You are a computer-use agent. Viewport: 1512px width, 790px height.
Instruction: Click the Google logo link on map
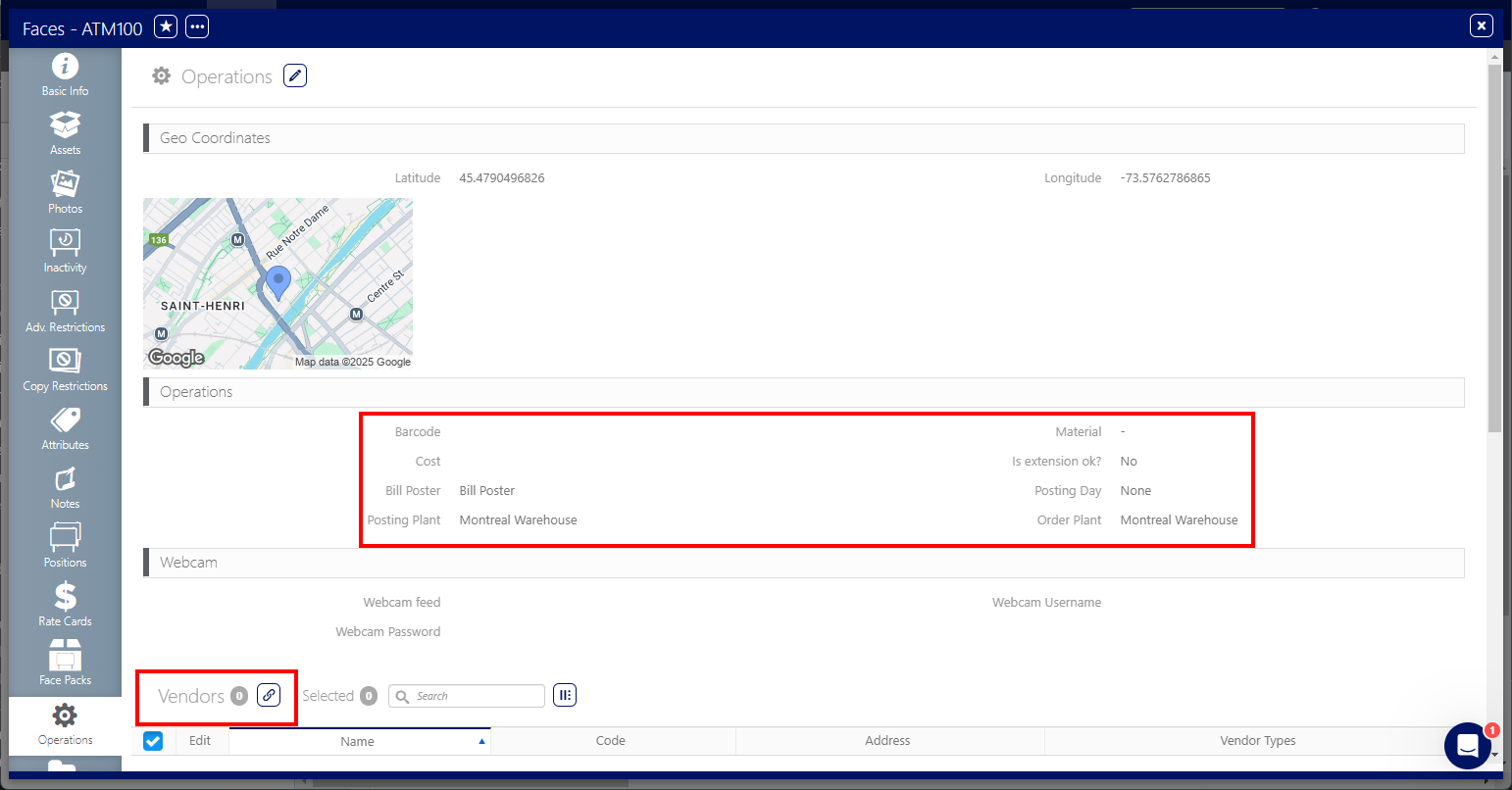176,358
